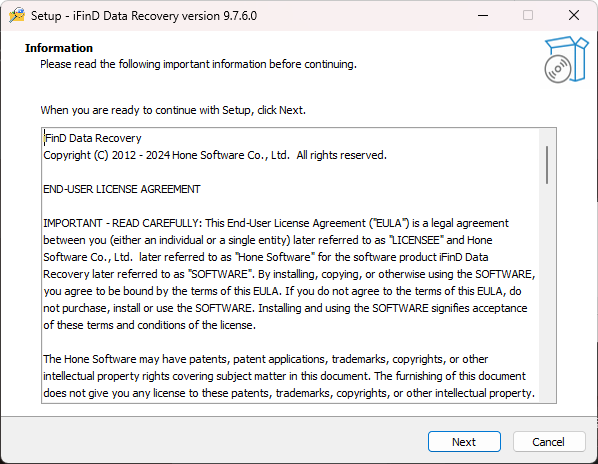
Task: Click the license text scrollbar thumb
Action: point(547,165)
